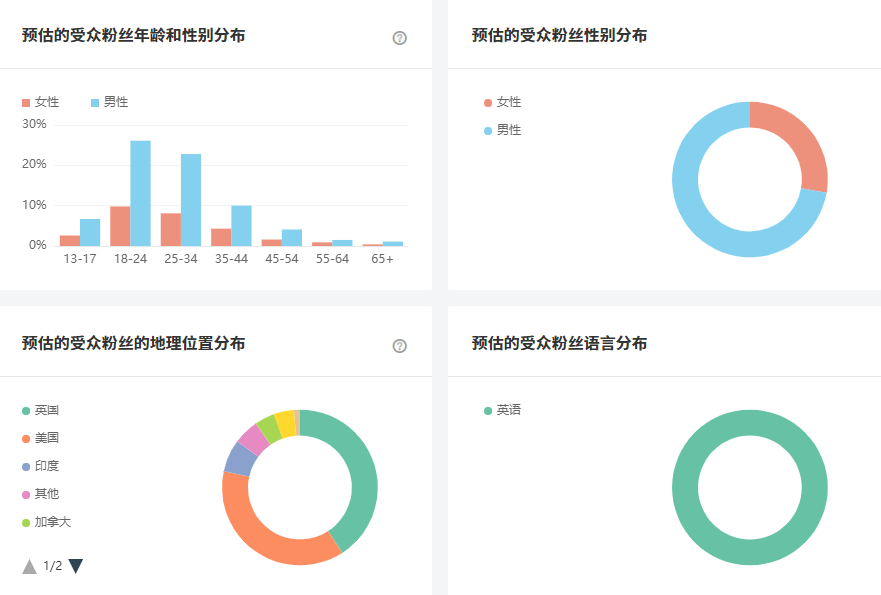Toggle 其他 in the geography legend

pos(41,494)
